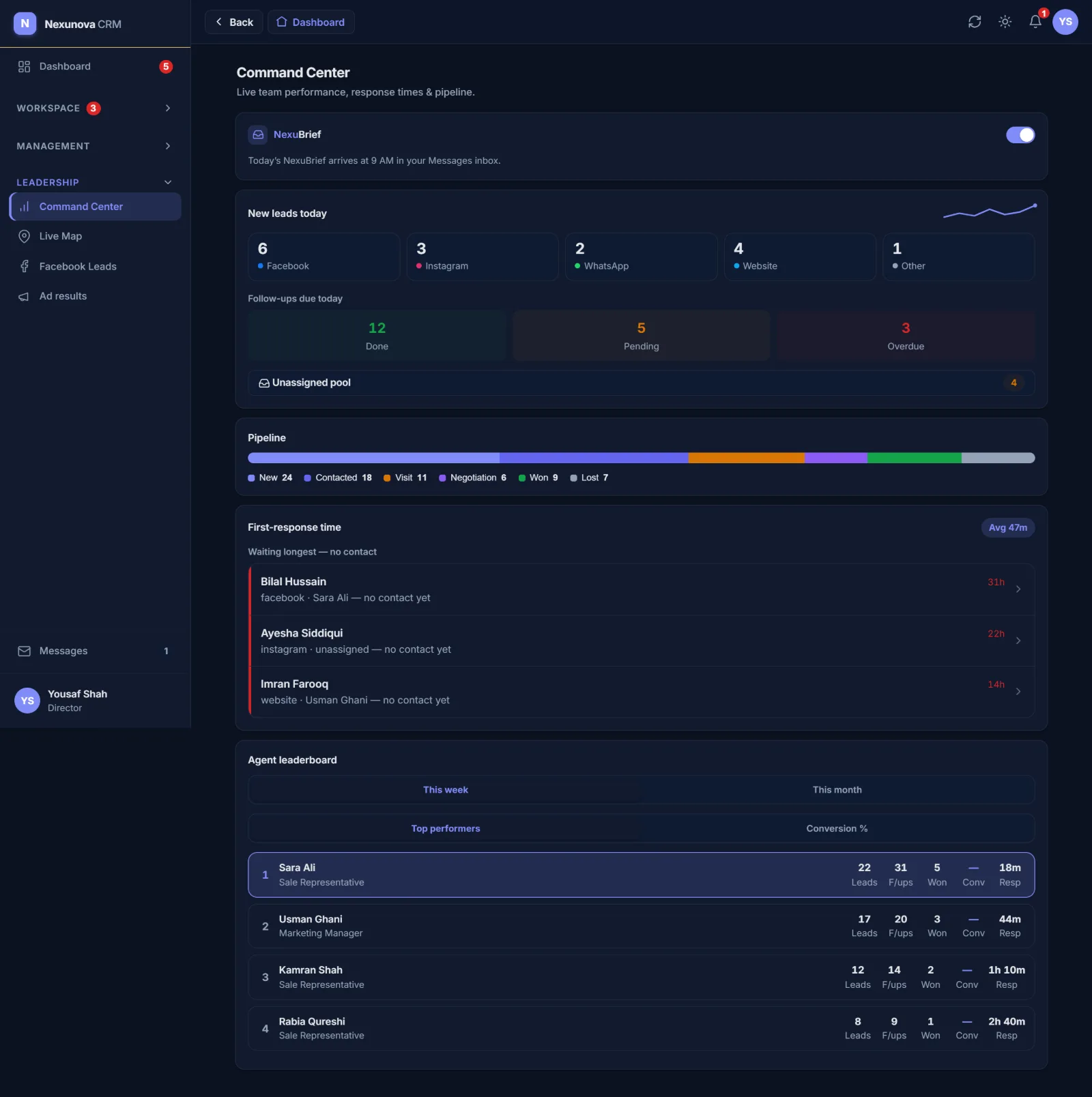Click the Negotiation legend color dot

coord(442,478)
